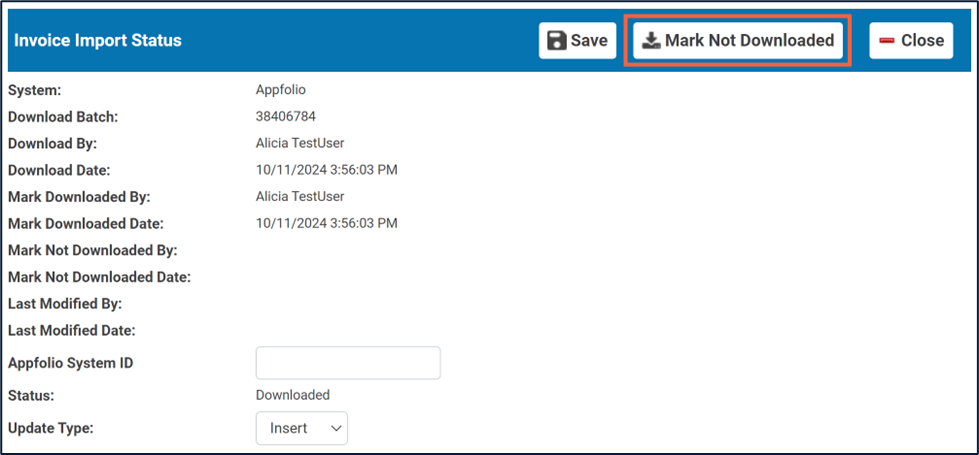The width and height of the screenshot is (979, 455).
Task: Open the Update Type dropdown showing Insert
Action: click(302, 428)
